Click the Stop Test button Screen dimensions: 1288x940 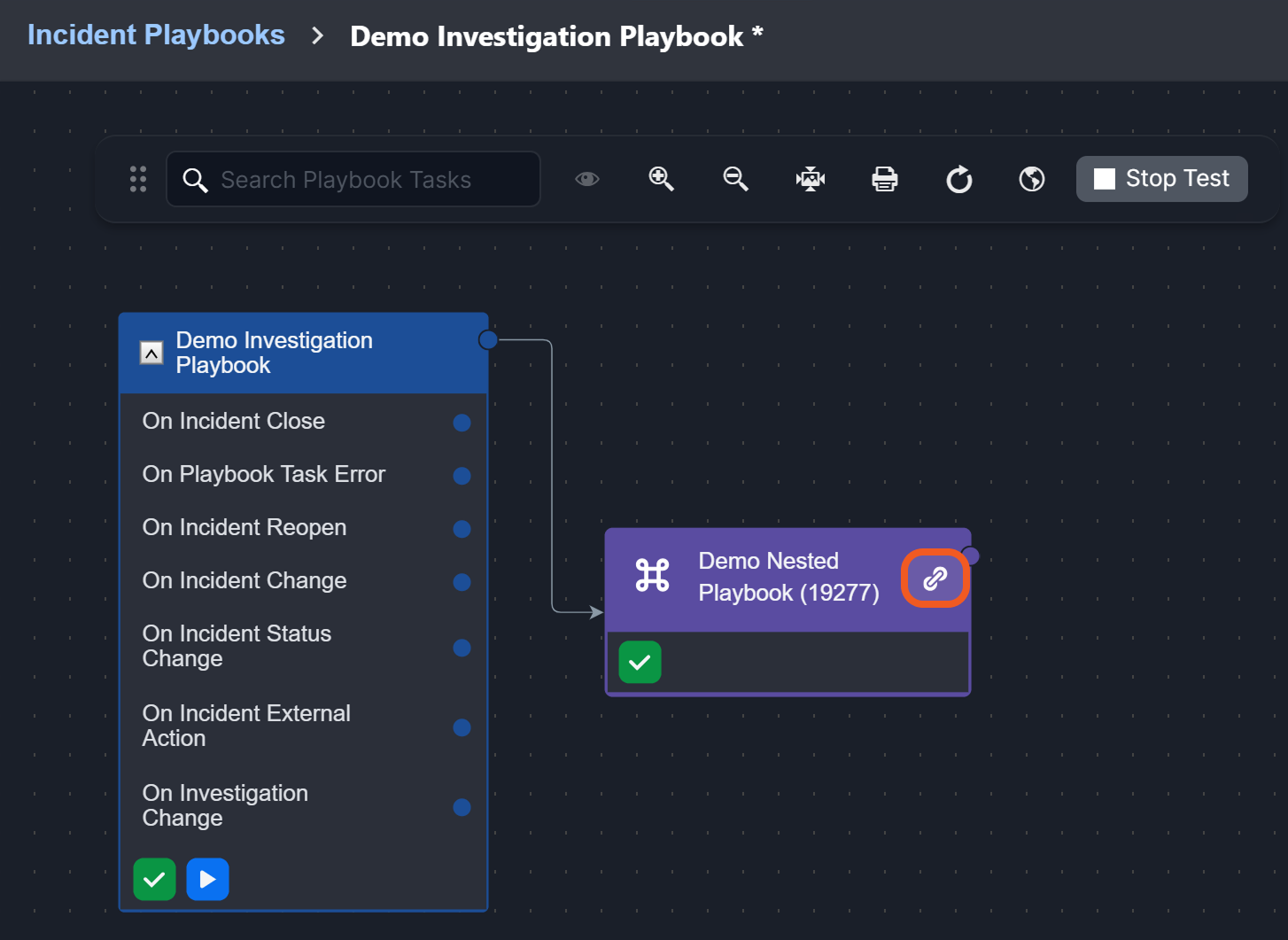(1161, 179)
